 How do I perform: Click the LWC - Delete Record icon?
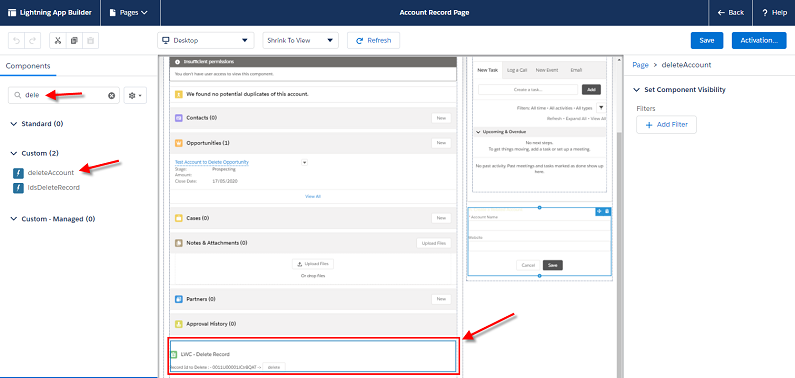coord(173,354)
